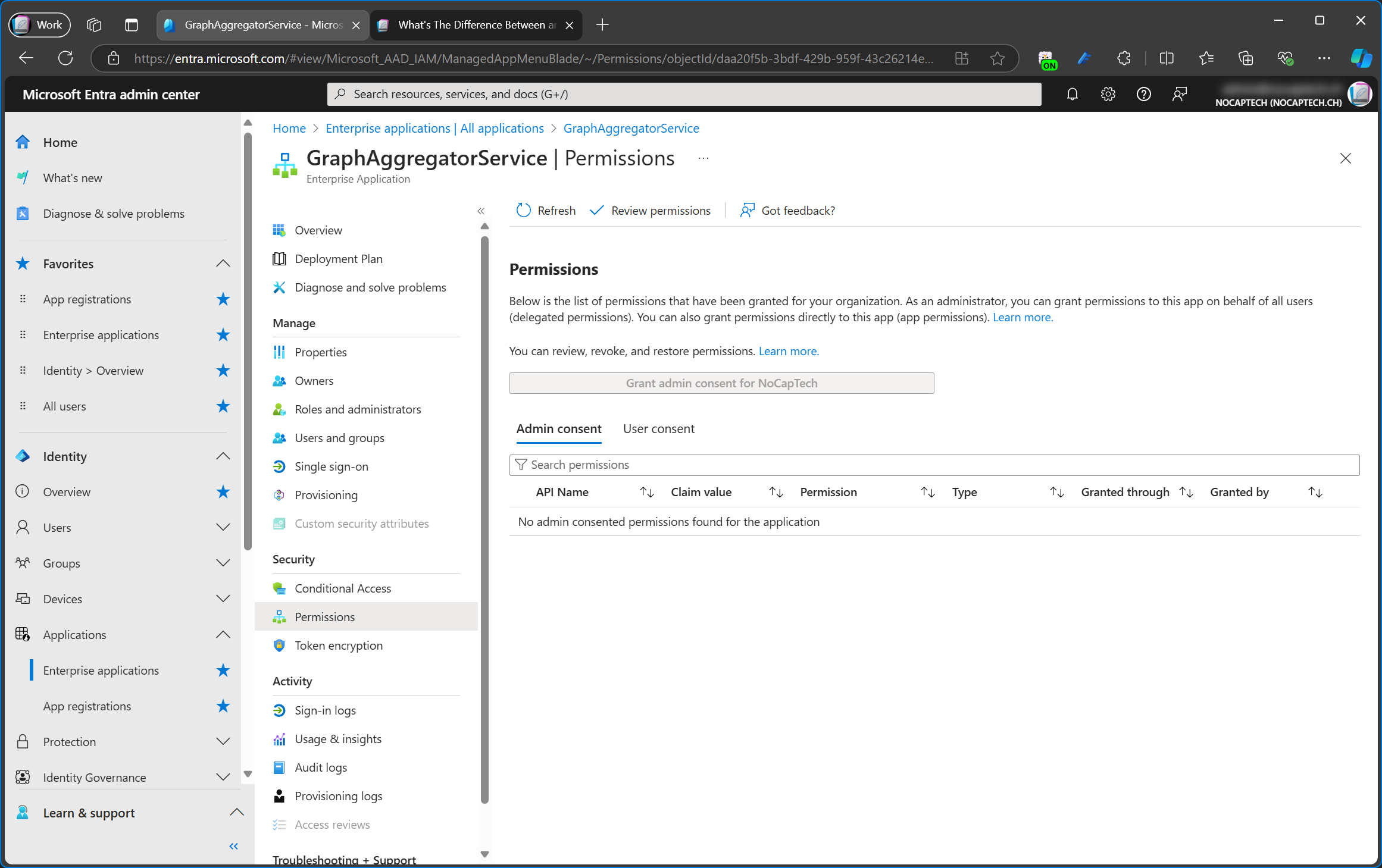This screenshot has height=868, width=1382.
Task: Expand the Groups section
Action: [x=223, y=563]
